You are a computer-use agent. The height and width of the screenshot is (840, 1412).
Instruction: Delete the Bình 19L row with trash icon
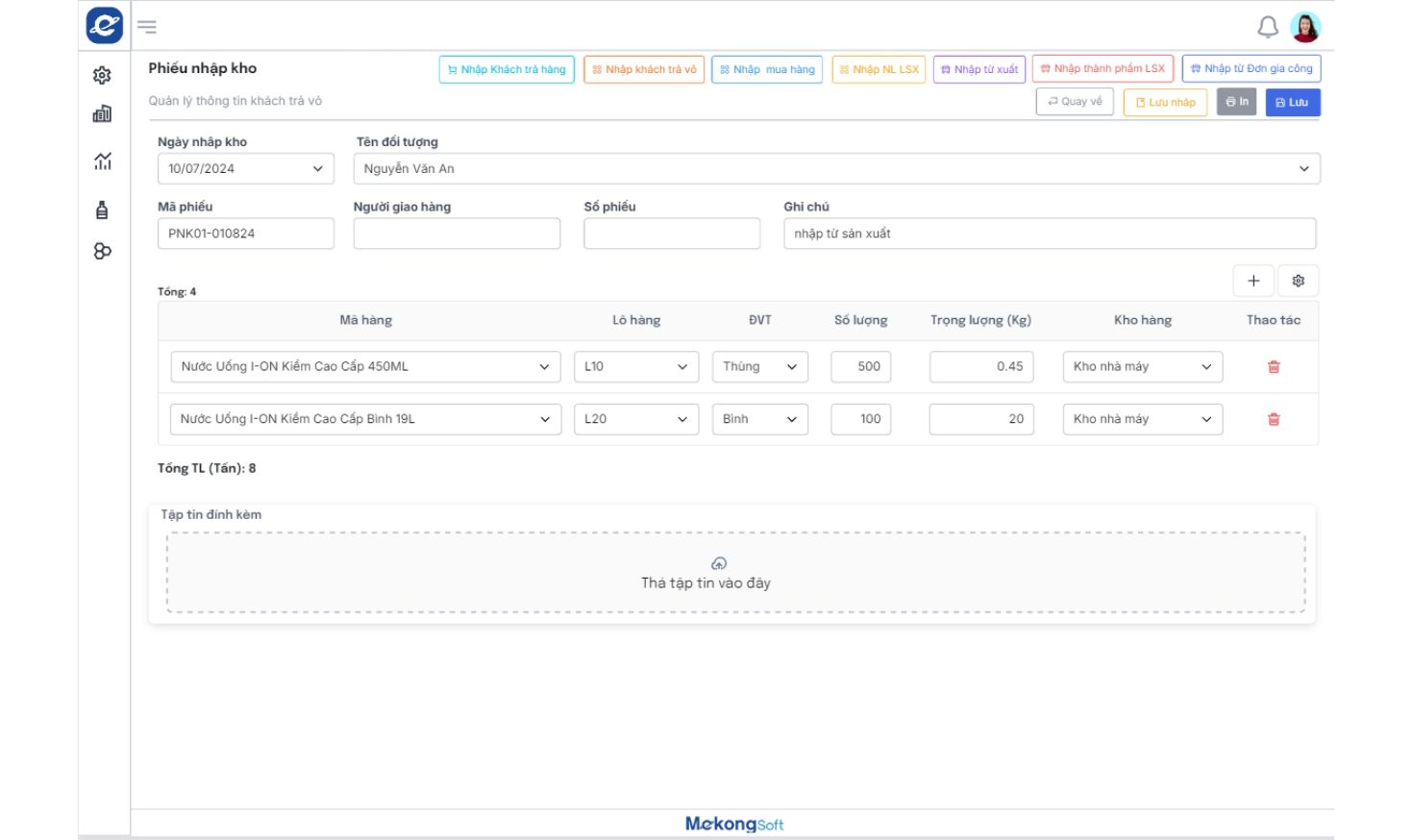coord(1274,419)
